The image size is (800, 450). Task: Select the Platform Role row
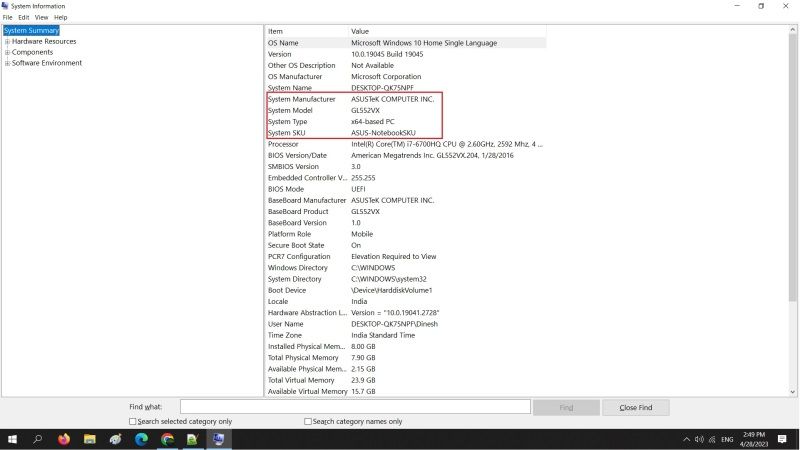(406, 234)
